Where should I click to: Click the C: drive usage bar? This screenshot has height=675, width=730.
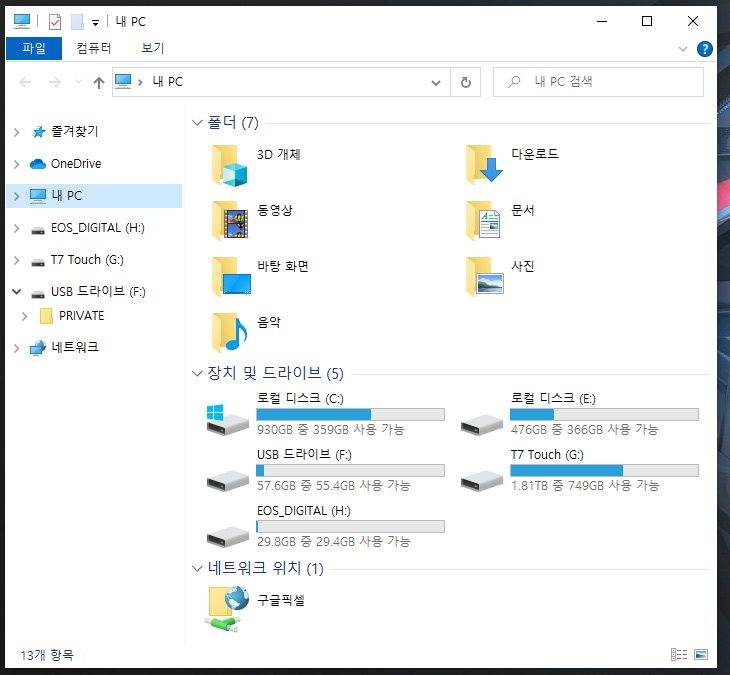coord(350,414)
